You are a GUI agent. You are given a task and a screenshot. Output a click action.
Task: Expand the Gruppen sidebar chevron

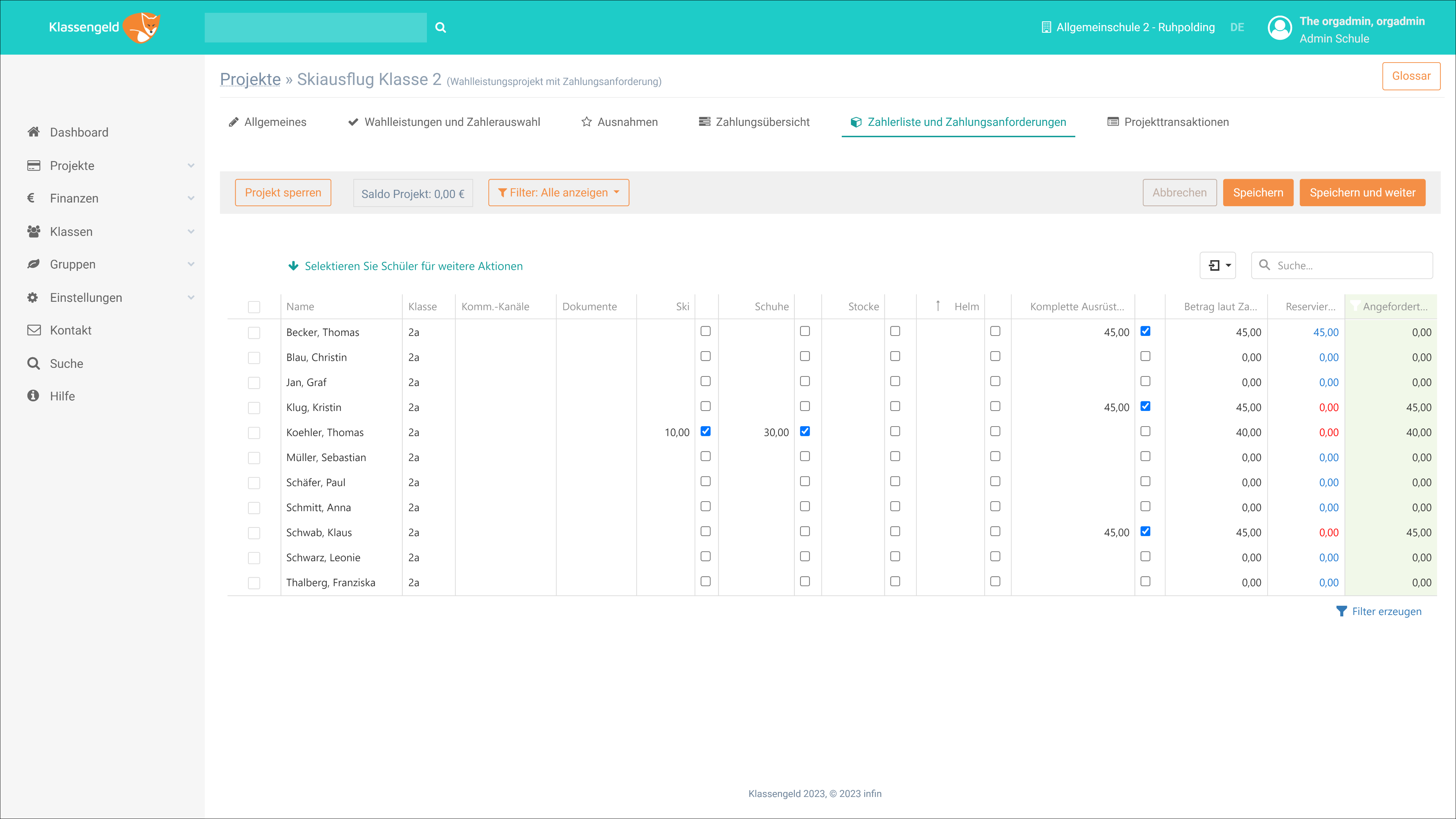coord(191,264)
